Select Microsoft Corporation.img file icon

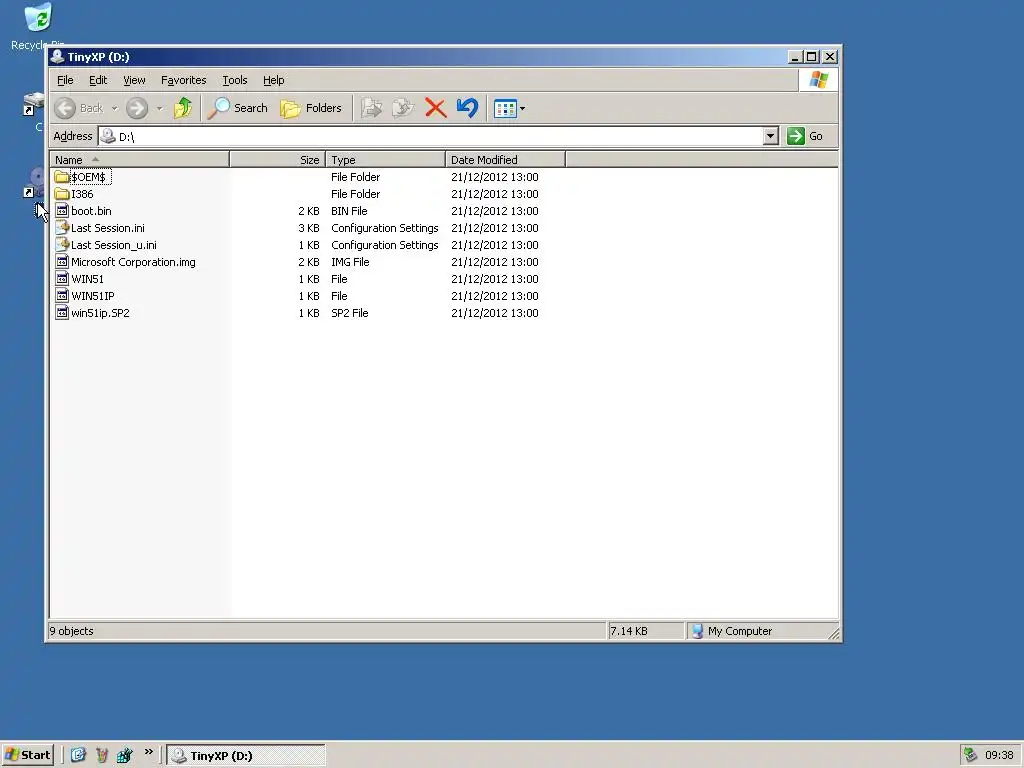point(62,262)
